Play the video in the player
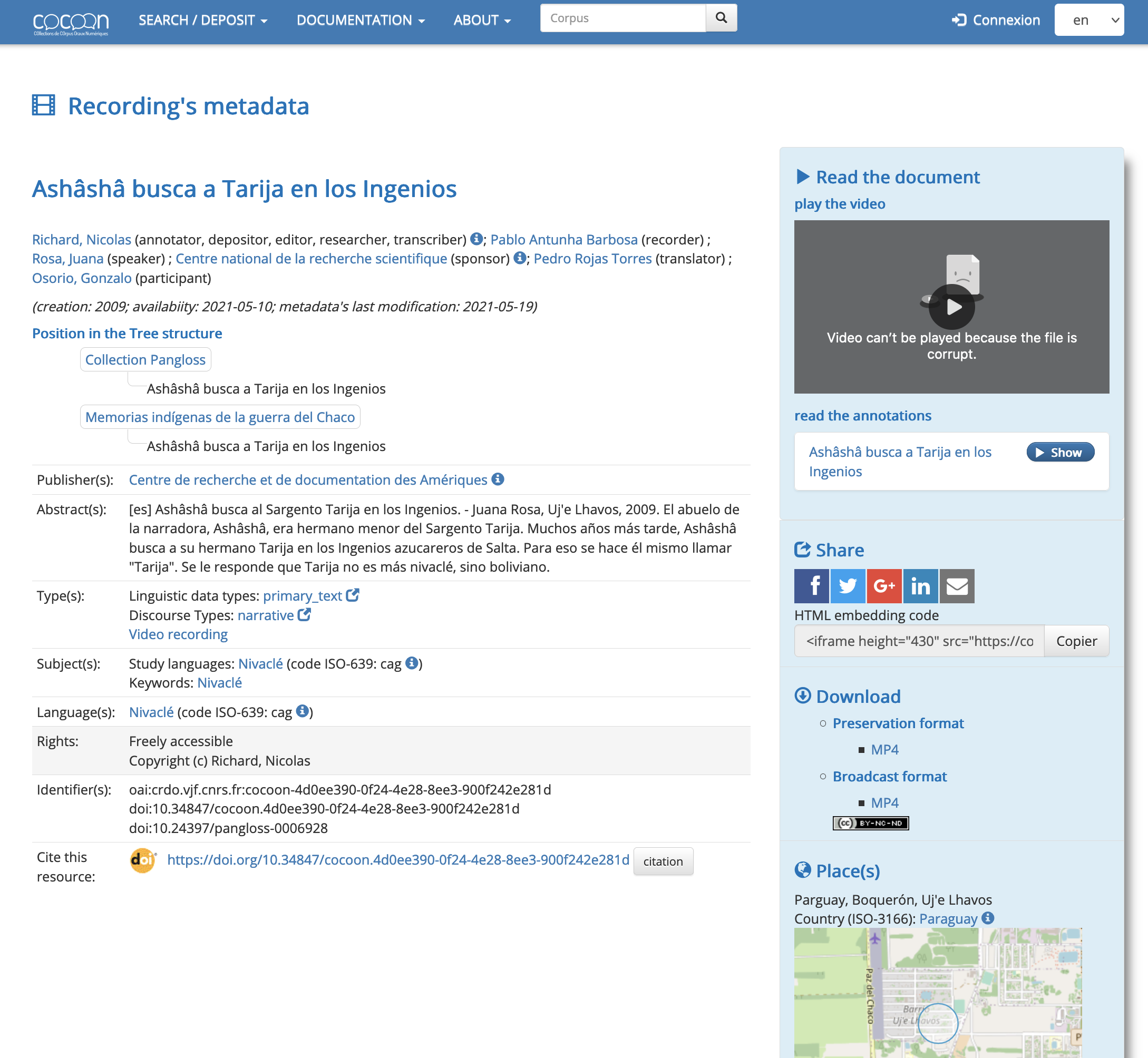Image resolution: width=1148 pixels, height=1058 pixels. (952, 307)
